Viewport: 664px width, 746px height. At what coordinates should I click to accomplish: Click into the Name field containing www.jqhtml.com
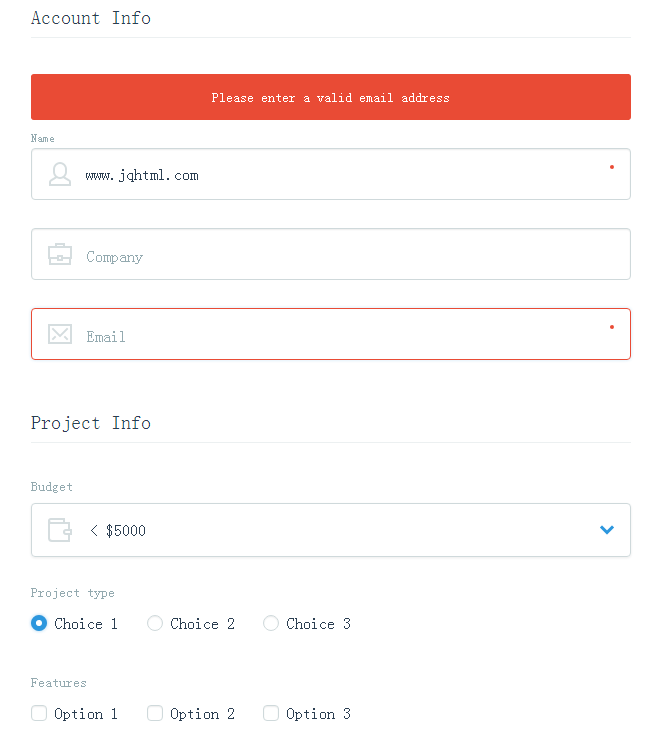coord(331,174)
